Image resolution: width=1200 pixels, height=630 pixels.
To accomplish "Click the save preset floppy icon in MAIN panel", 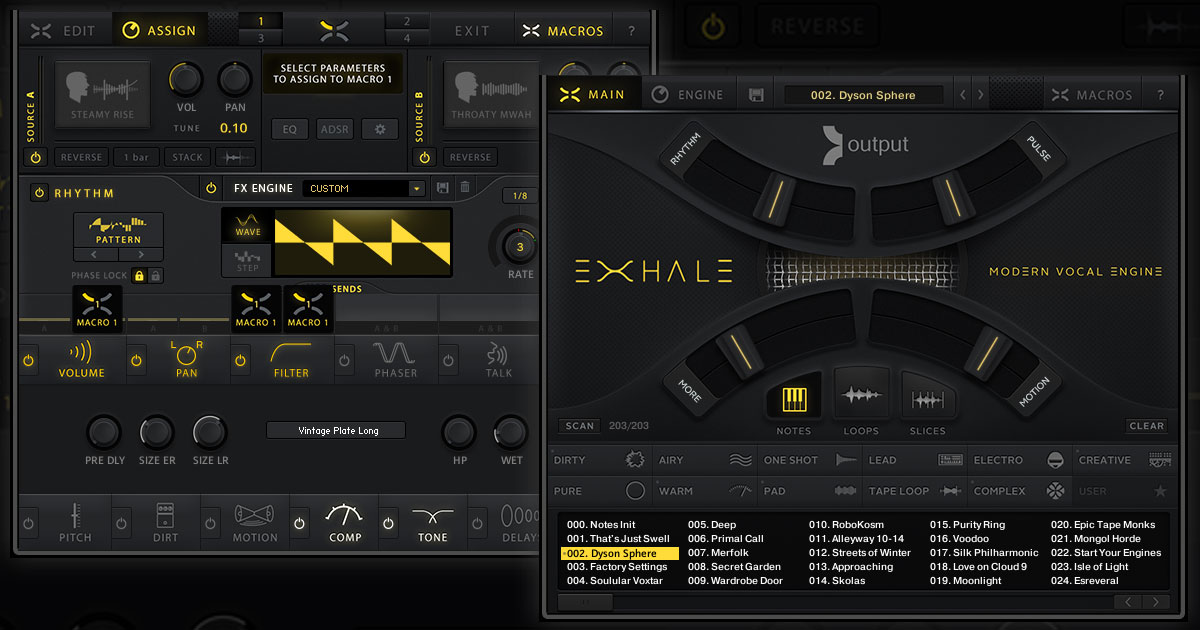I will (x=756, y=95).
